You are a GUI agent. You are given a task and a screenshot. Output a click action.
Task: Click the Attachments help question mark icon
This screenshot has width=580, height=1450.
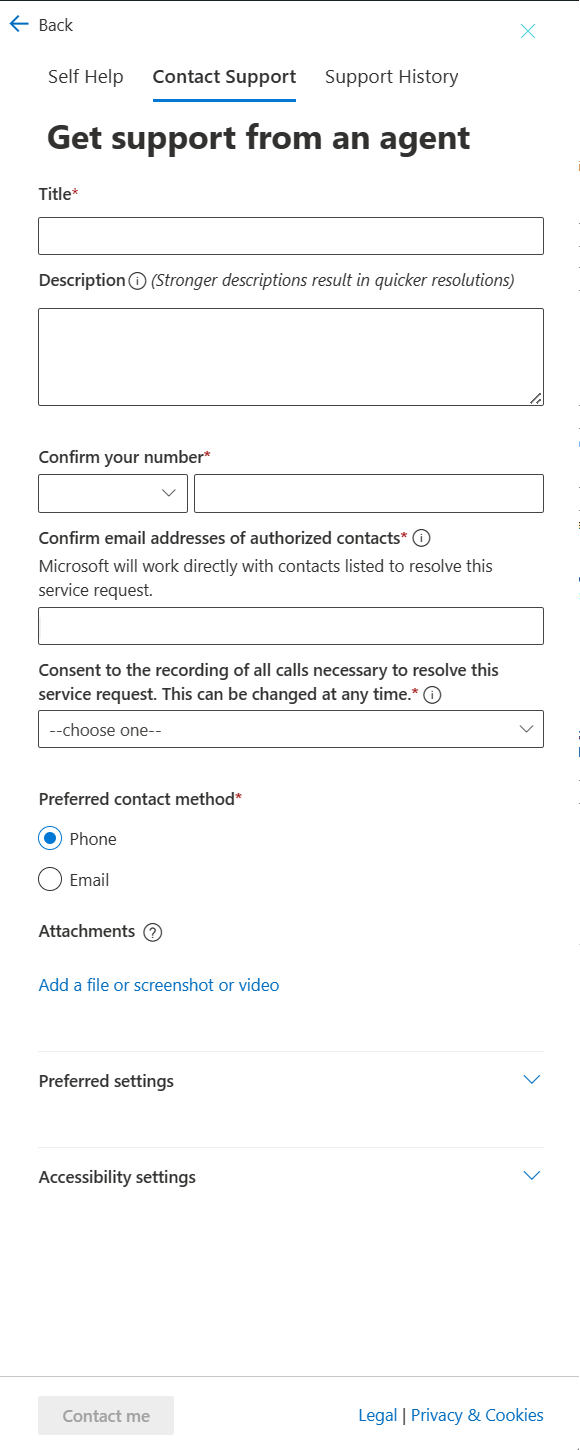click(x=152, y=932)
